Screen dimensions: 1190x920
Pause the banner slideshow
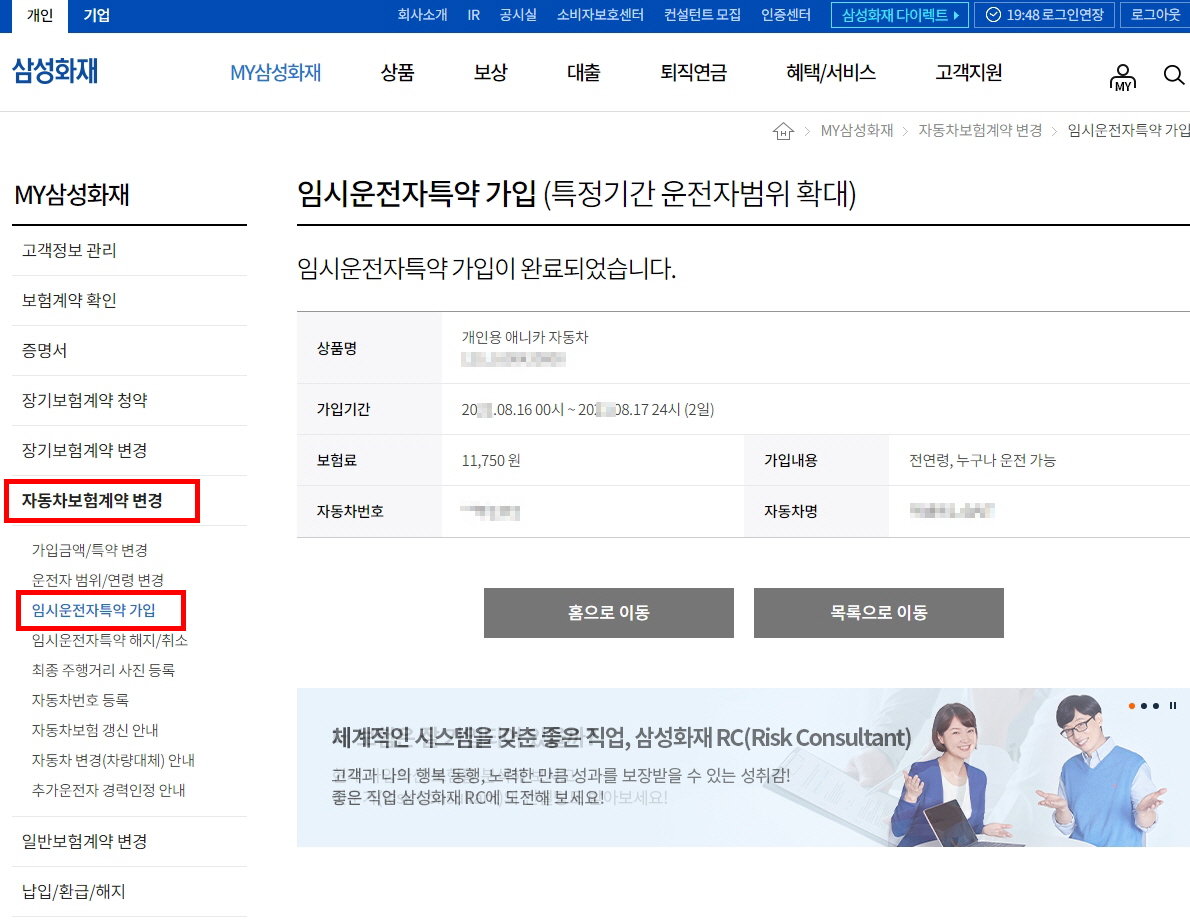[1173, 706]
